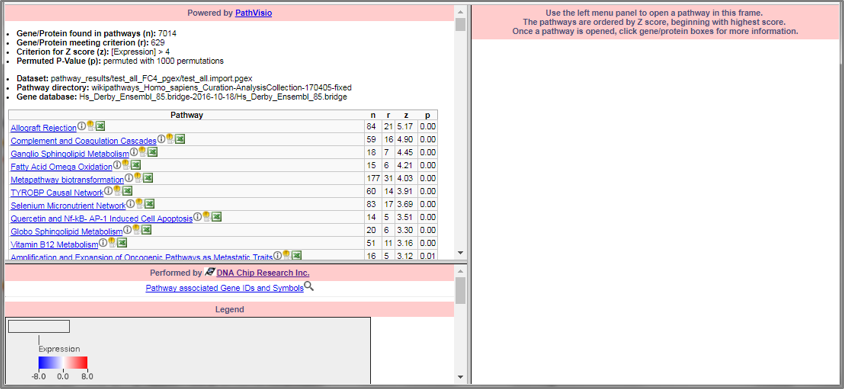Screen dimensions: 844x389
Task: Open the DNA Chip Research Inc. link
Action: pyautogui.click(x=263, y=273)
